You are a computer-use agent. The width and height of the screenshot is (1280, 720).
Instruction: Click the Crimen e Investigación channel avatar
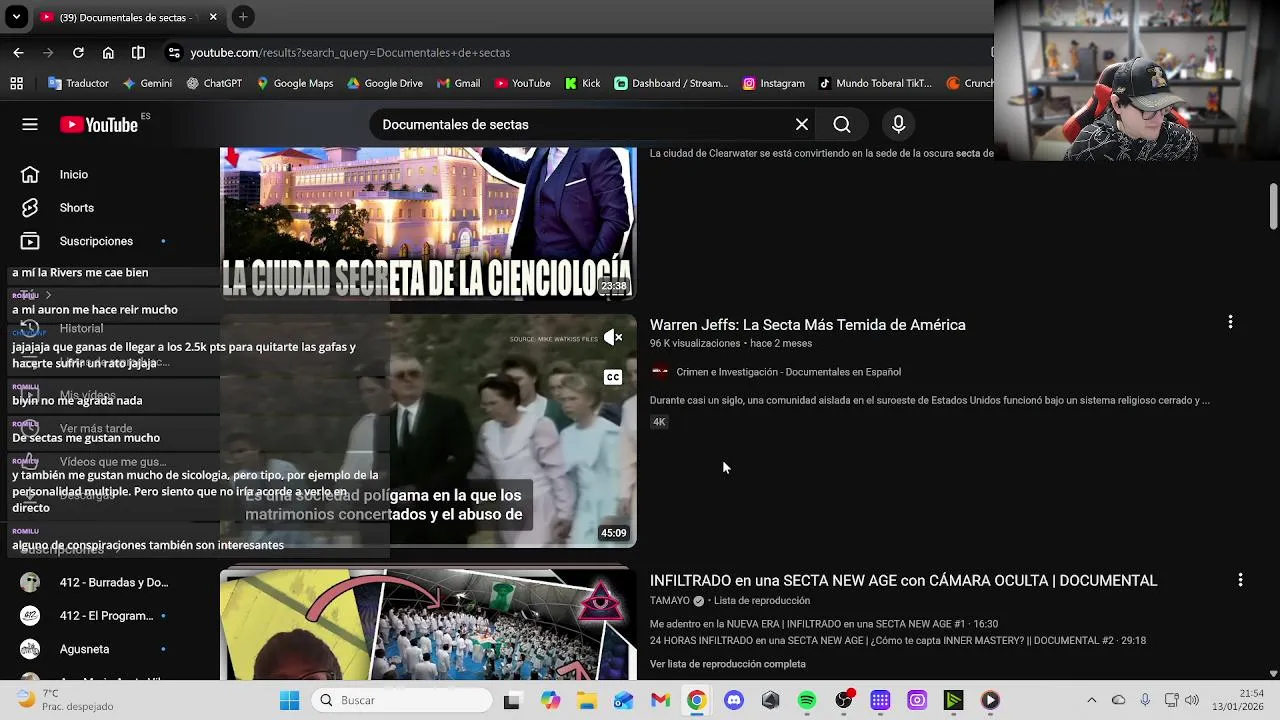tap(660, 372)
